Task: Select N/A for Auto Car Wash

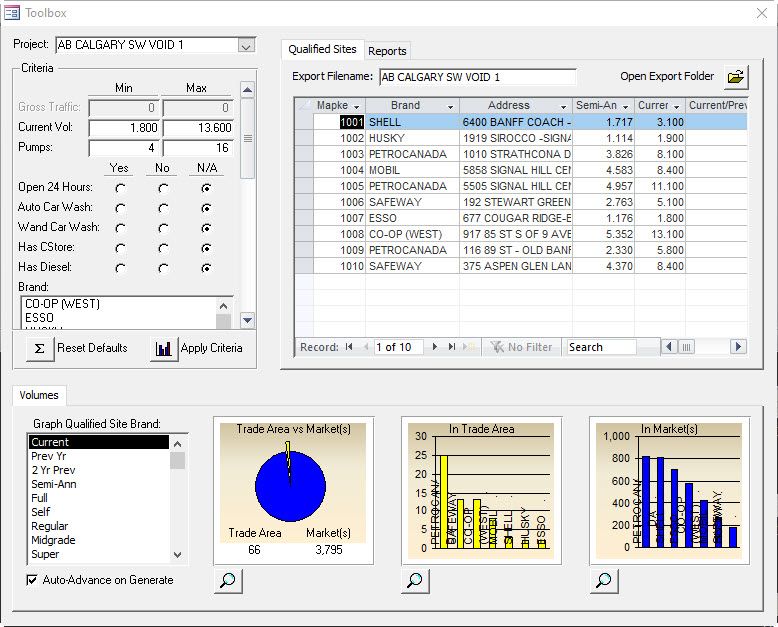Action: click(206, 208)
